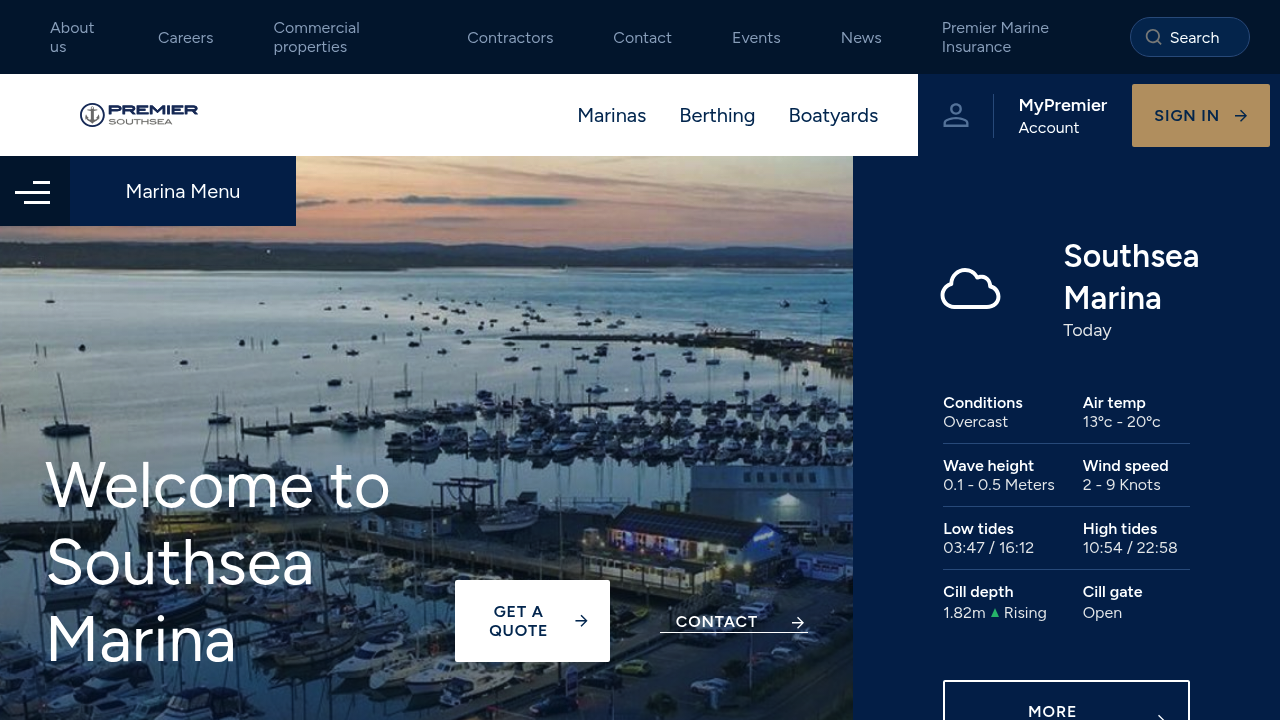
Task: Click Southsea Marina weather heading
Action: pos(1131,277)
